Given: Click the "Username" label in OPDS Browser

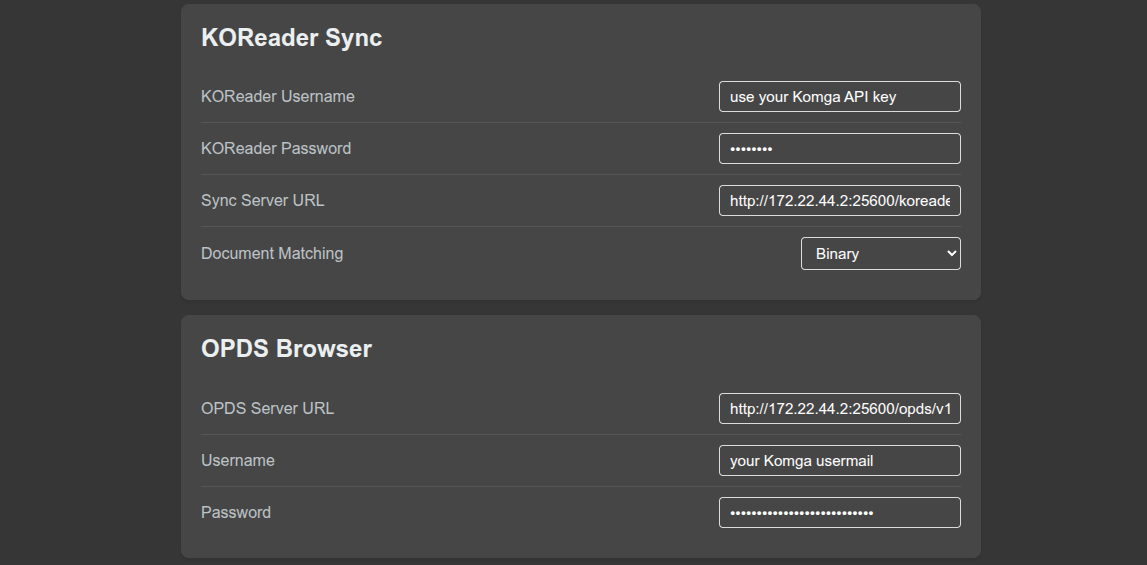Looking at the screenshot, I should tap(237, 461).
